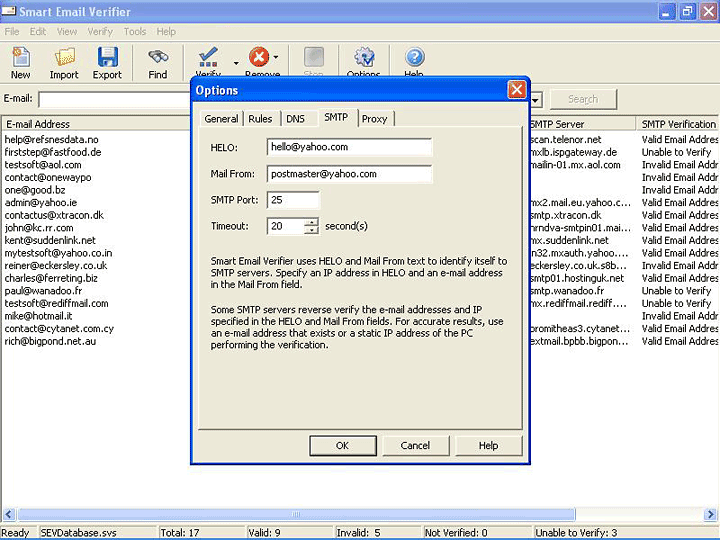The image size is (720, 540).
Task: Open the combo box left of Search
Action: [536, 100]
